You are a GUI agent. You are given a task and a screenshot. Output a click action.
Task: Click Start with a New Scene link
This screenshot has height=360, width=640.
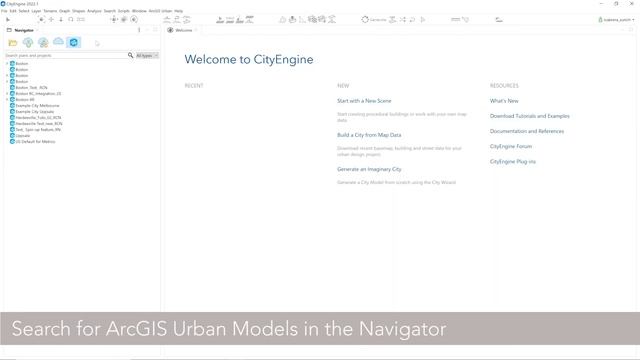click(x=364, y=101)
